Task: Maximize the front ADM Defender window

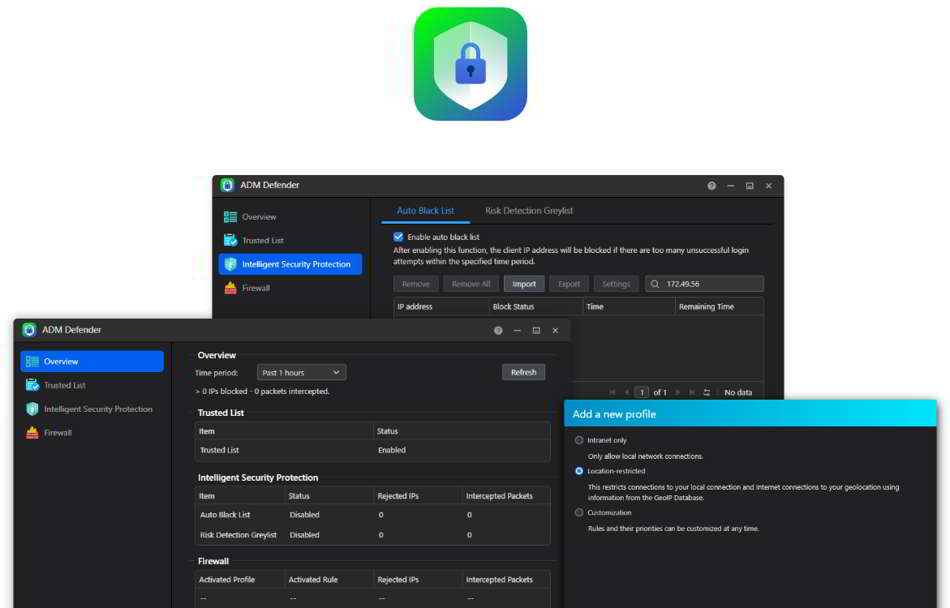Action: click(x=536, y=331)
